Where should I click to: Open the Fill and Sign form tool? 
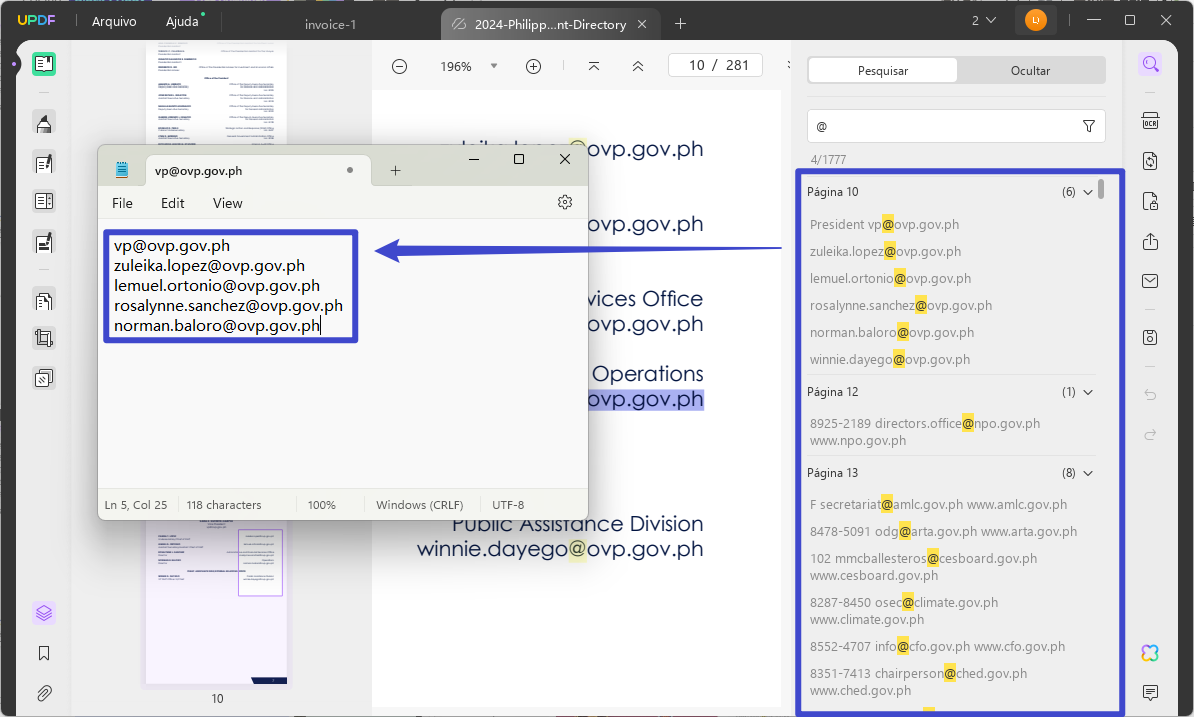coord(44,242)
